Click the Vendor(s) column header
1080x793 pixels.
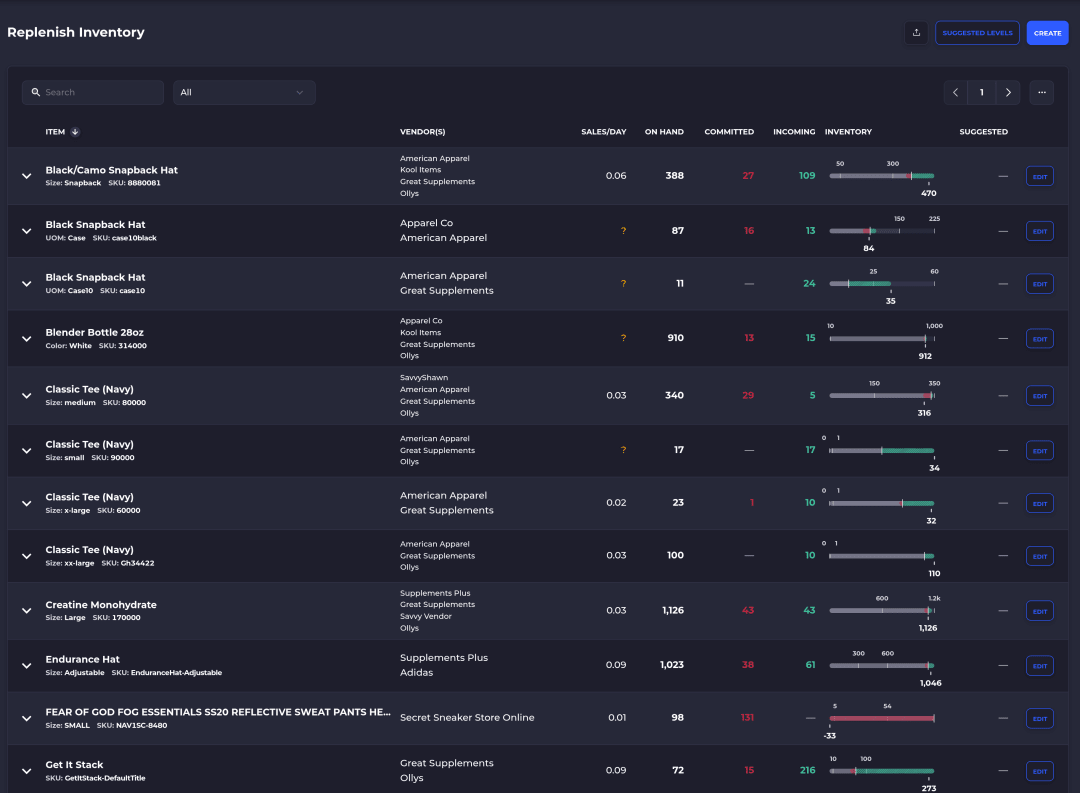[422, 132]
